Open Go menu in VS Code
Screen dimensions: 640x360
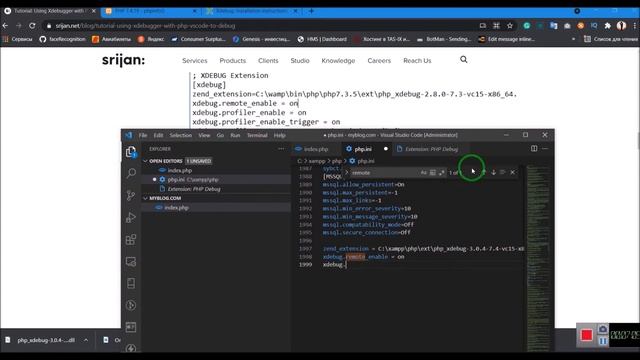(220, 135)
